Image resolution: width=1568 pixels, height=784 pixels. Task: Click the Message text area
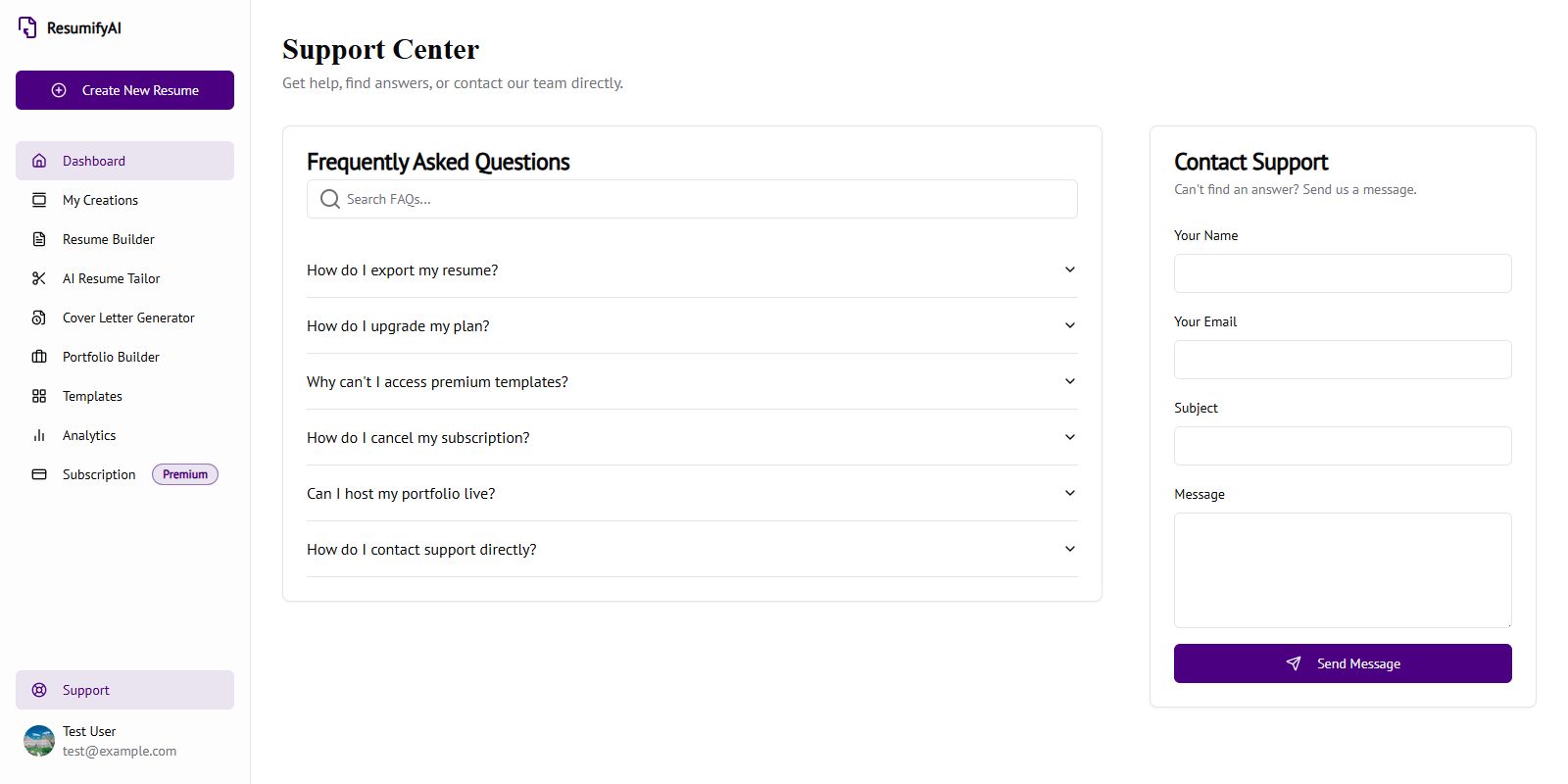pyautogui.click(x=1343, y=569)
